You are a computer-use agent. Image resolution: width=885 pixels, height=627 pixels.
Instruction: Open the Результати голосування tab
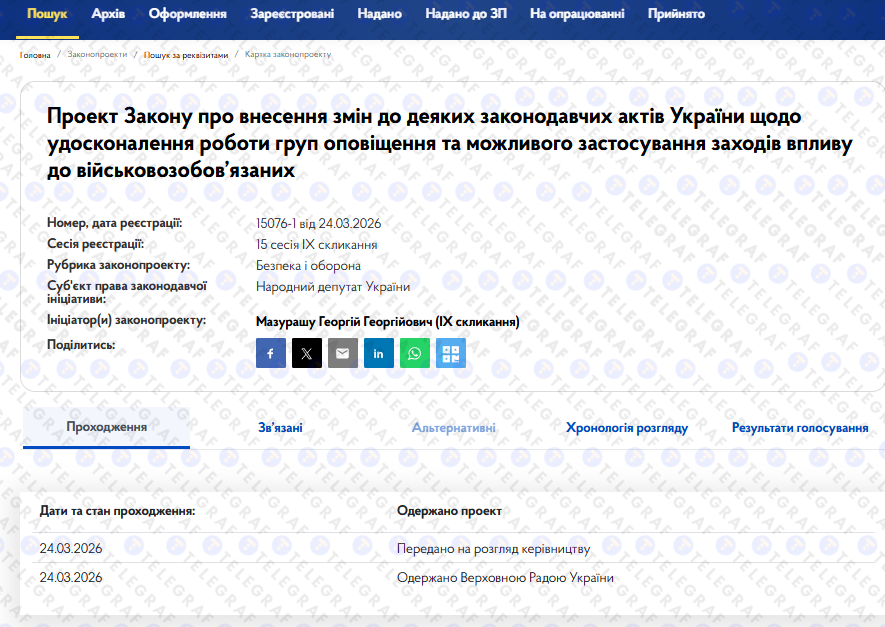point(800,428)
